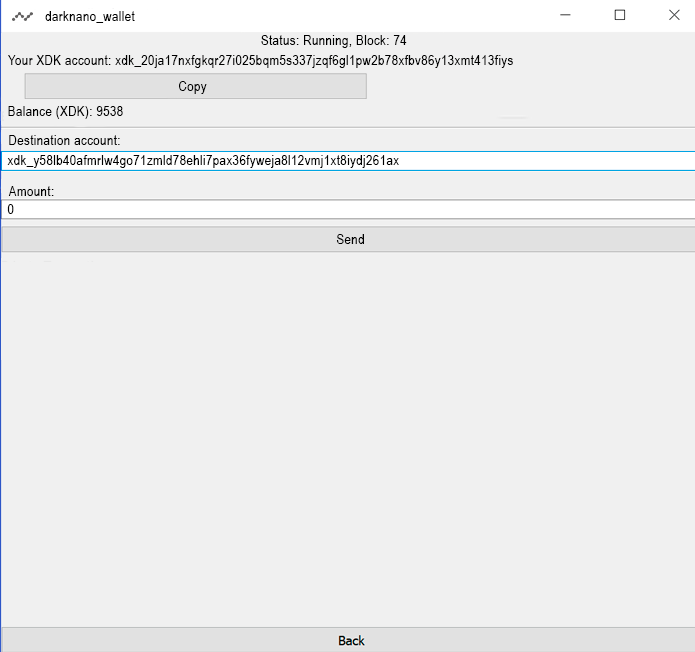Viewport: 695px width, 652px height.
Task: Click the 'Your XDK account' address text
Action: pyautogui.click(x=261, y=61)
